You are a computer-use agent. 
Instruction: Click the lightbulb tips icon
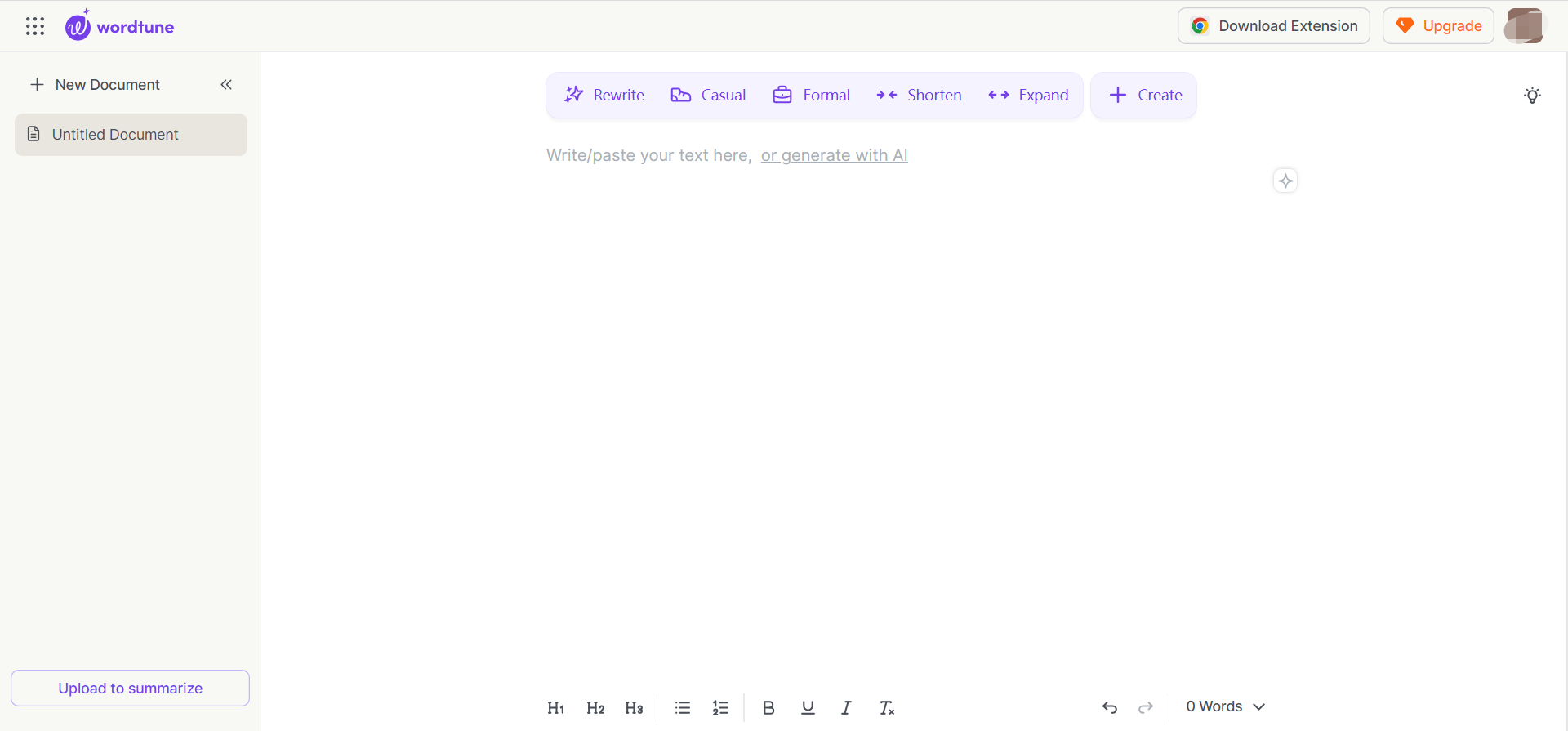coord(1532,96)
